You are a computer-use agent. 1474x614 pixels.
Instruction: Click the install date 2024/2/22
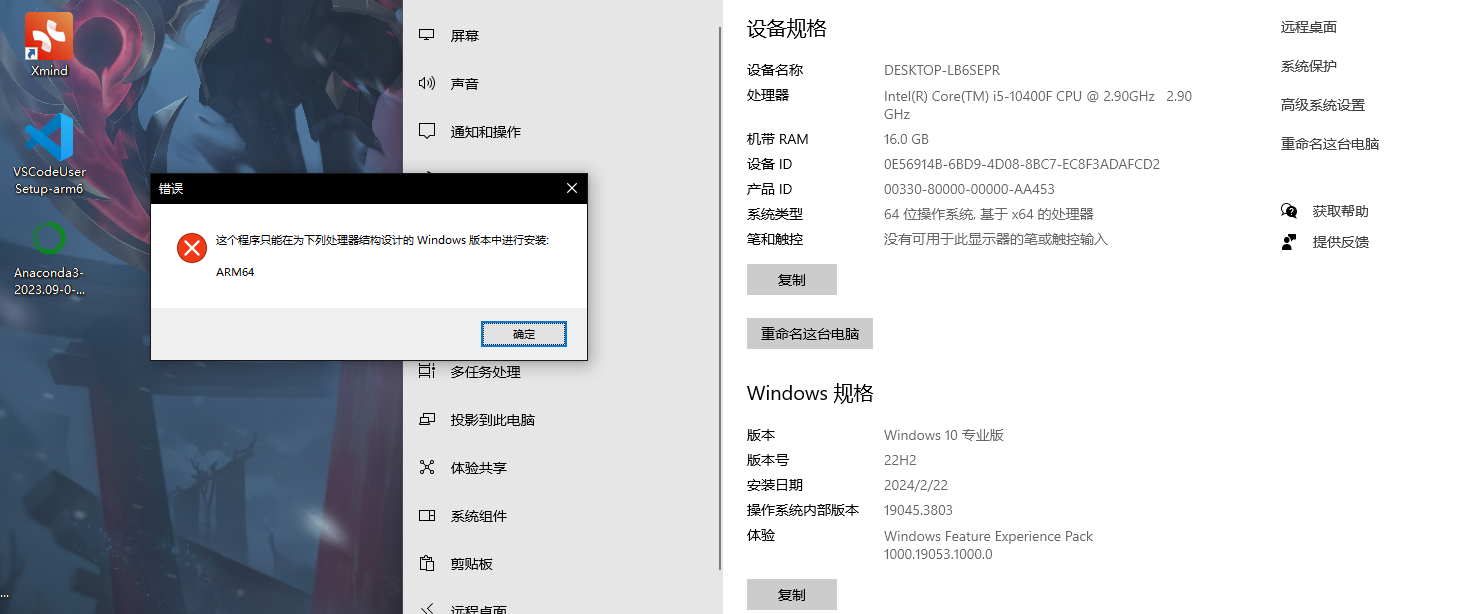(918, 485)
